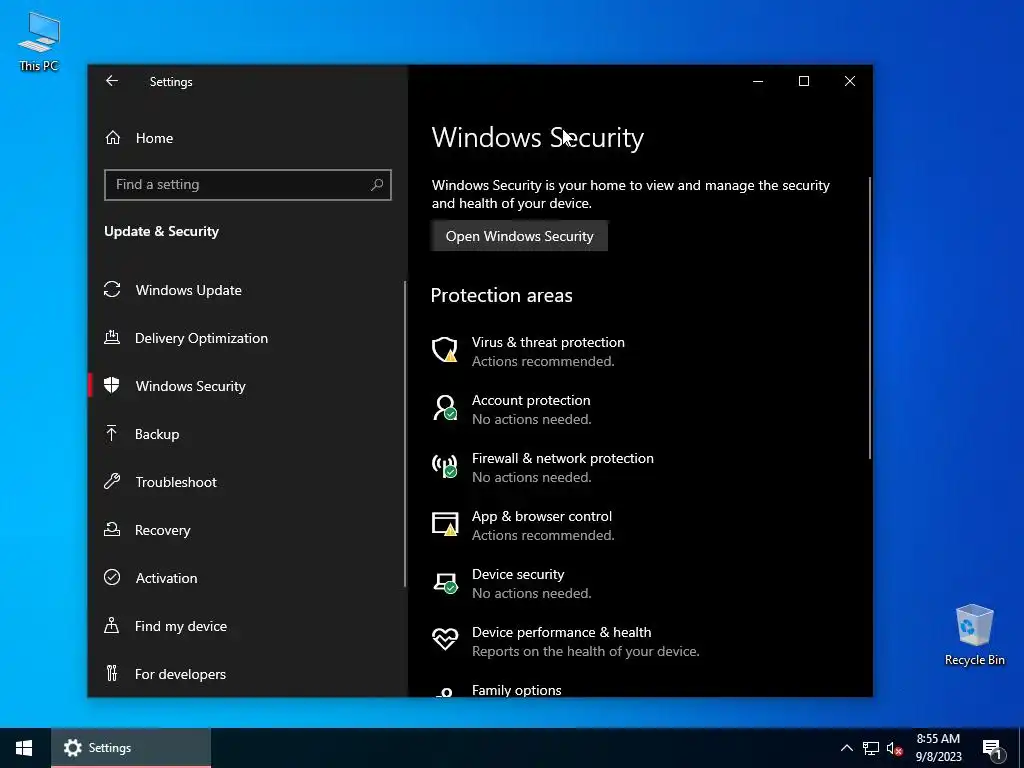The height and width of the screenshot is (768, 1024).
Task: Click the Troubleshoot wrench icon
Action: point(112,482)
